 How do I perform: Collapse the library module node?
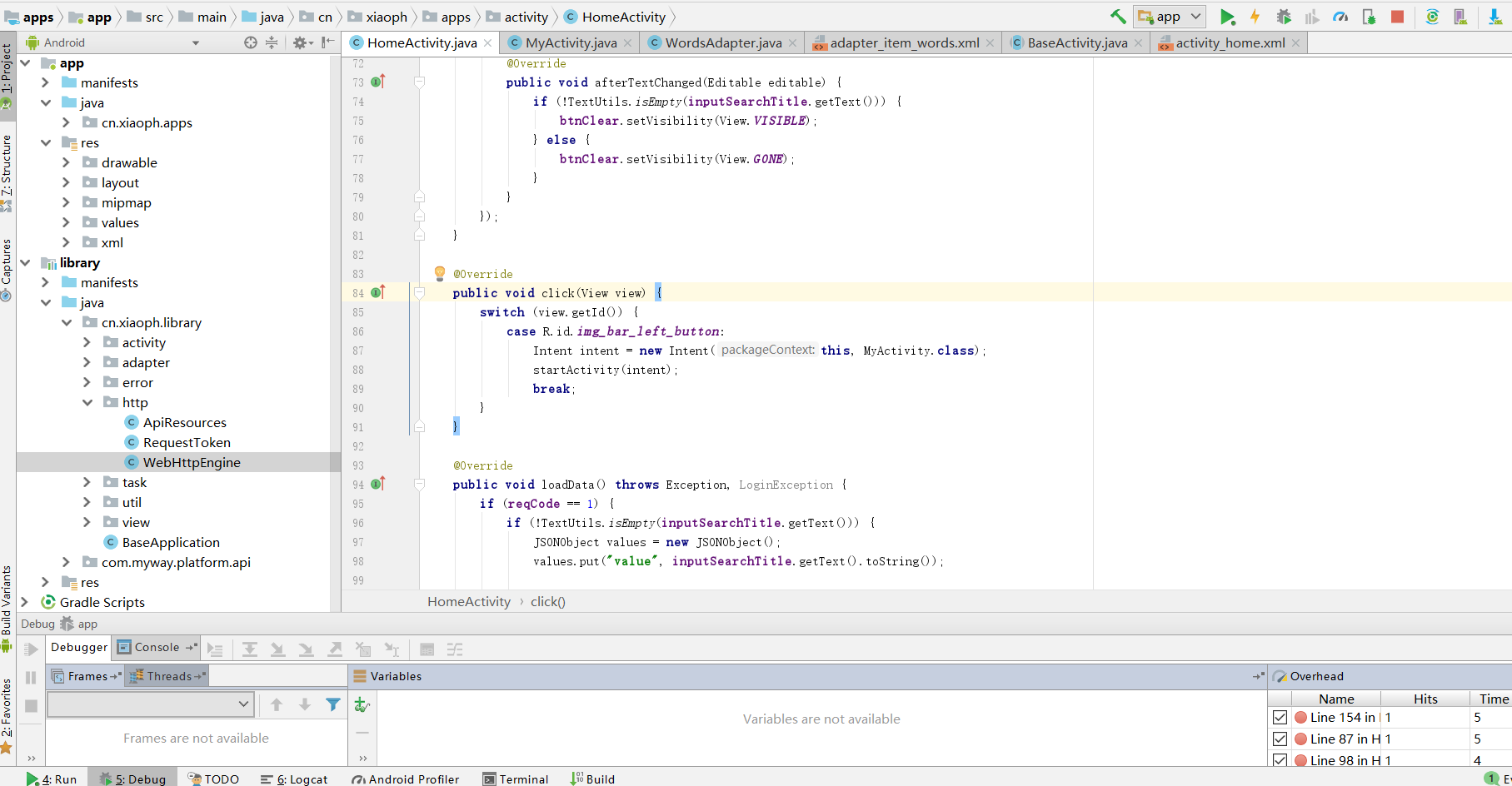25,262
